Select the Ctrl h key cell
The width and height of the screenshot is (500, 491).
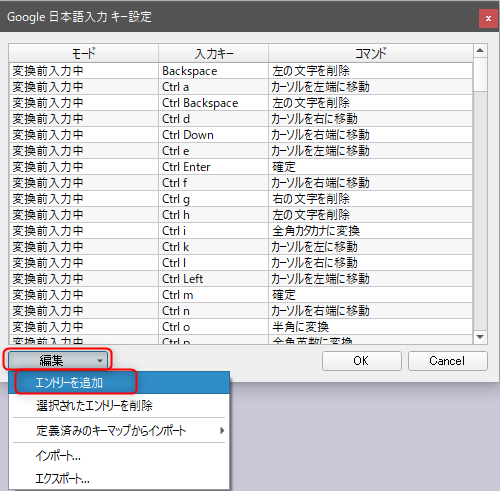[x=214, y=215]
